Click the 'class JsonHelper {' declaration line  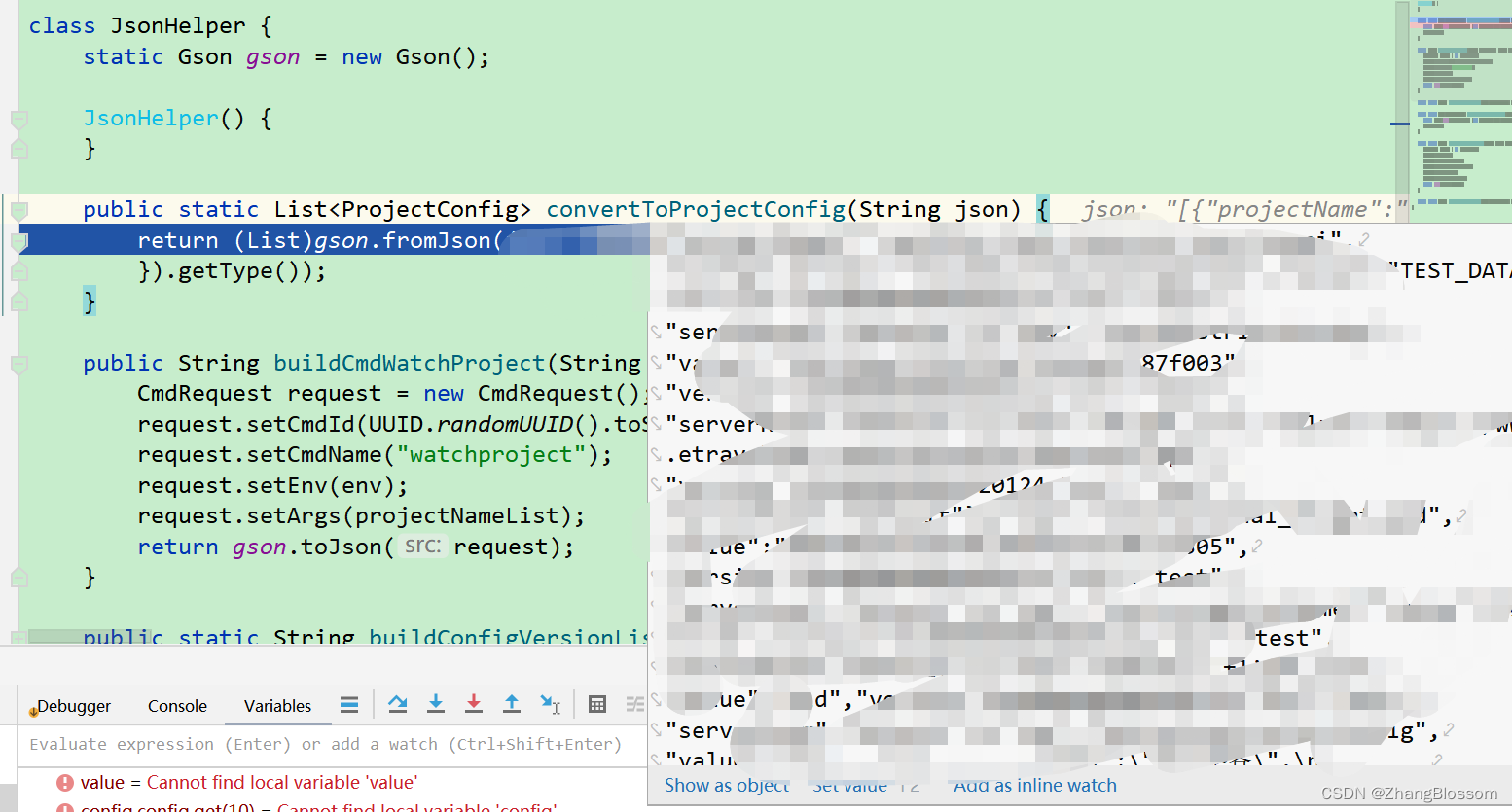pyautogui.click(x=151, y=26)
